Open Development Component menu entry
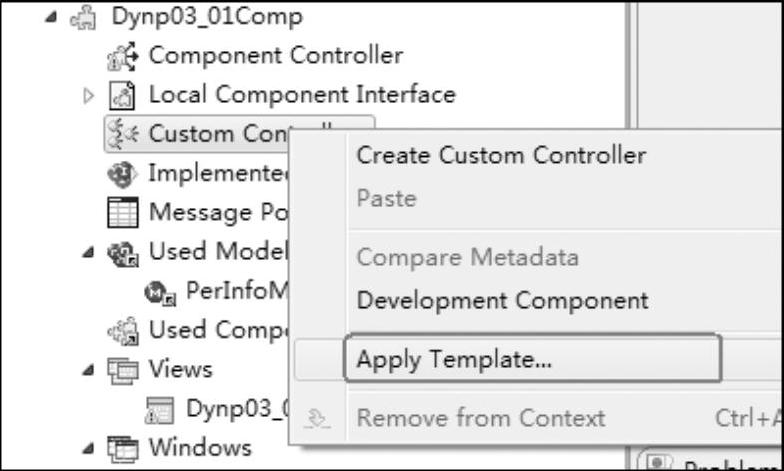The width and height of the screenshot is (784, 471). pyautogui.click(x=502, y=301)
